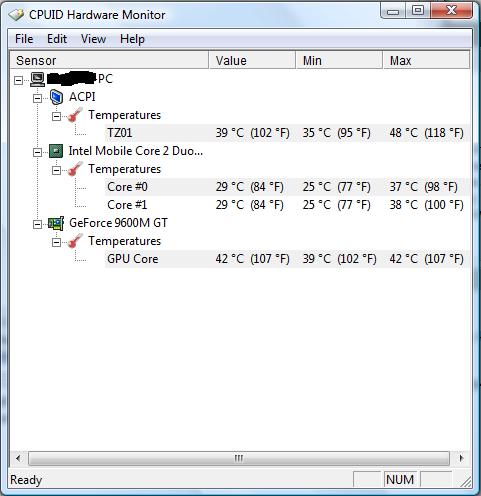
Task: Click the window resize grip corner
Action: (x=465, y=481)
